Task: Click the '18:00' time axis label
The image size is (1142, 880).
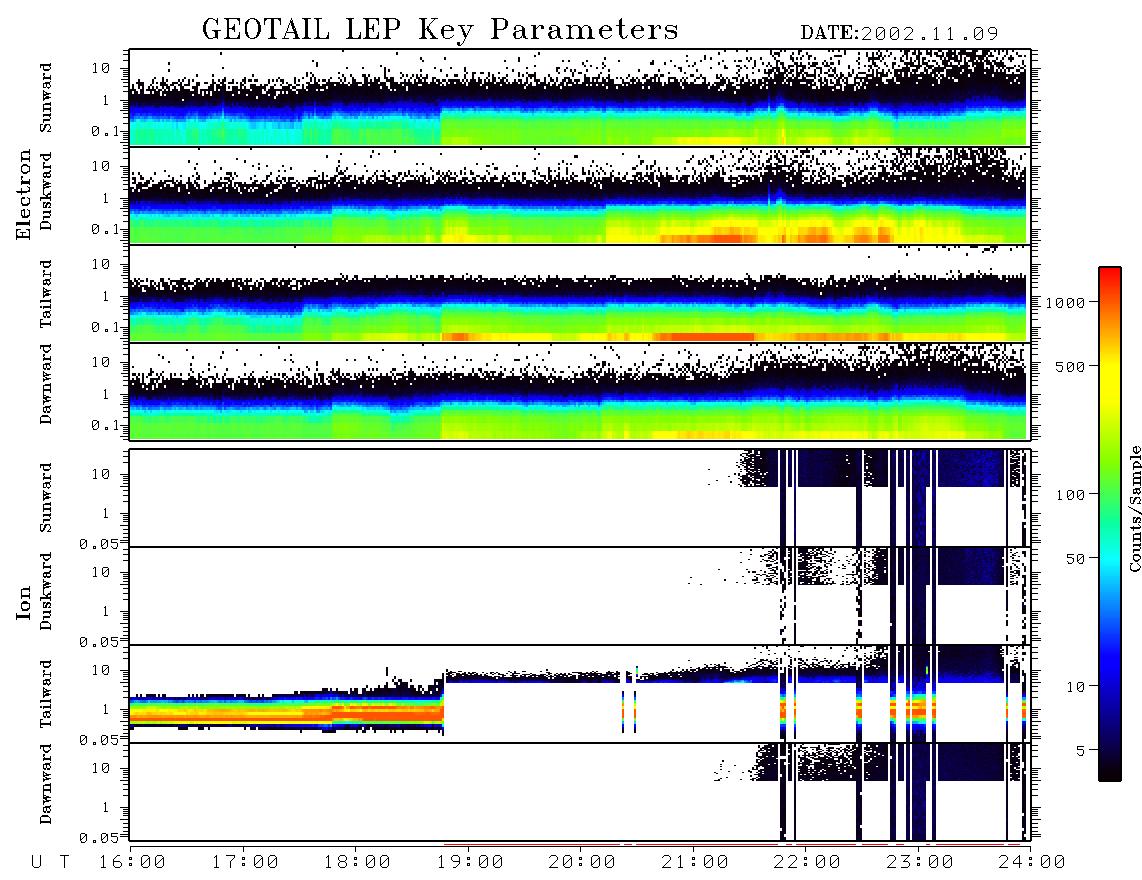Action: (357, 862)
